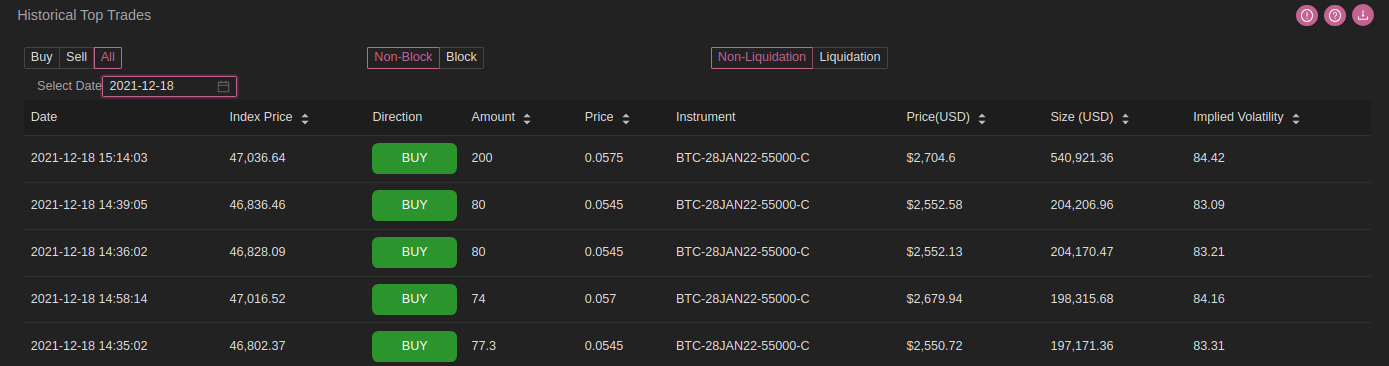Click the Instrument column header
Image resolution: width=1389 pixels, height=366 pixels.
(x=705, y=117)
